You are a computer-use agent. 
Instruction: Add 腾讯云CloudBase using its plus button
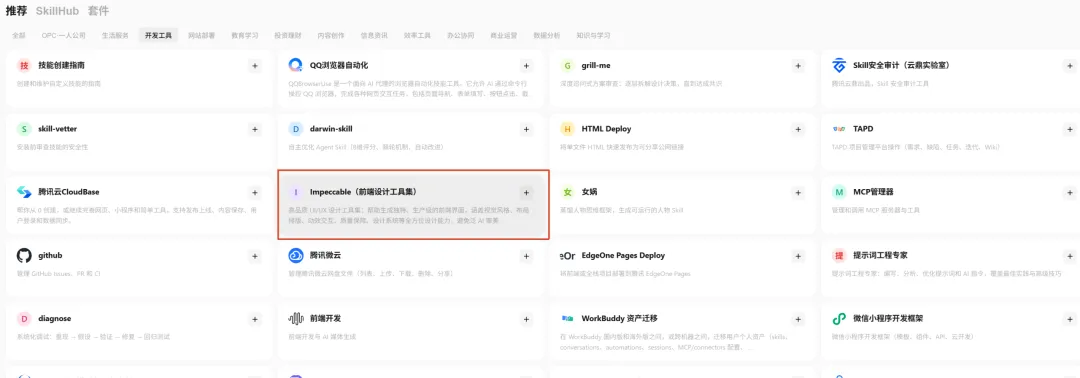tap(255, 193)
